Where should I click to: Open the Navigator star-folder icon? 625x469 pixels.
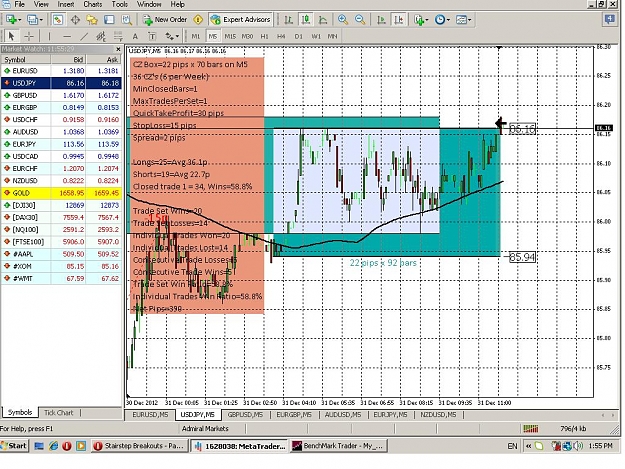pos(92,20)
